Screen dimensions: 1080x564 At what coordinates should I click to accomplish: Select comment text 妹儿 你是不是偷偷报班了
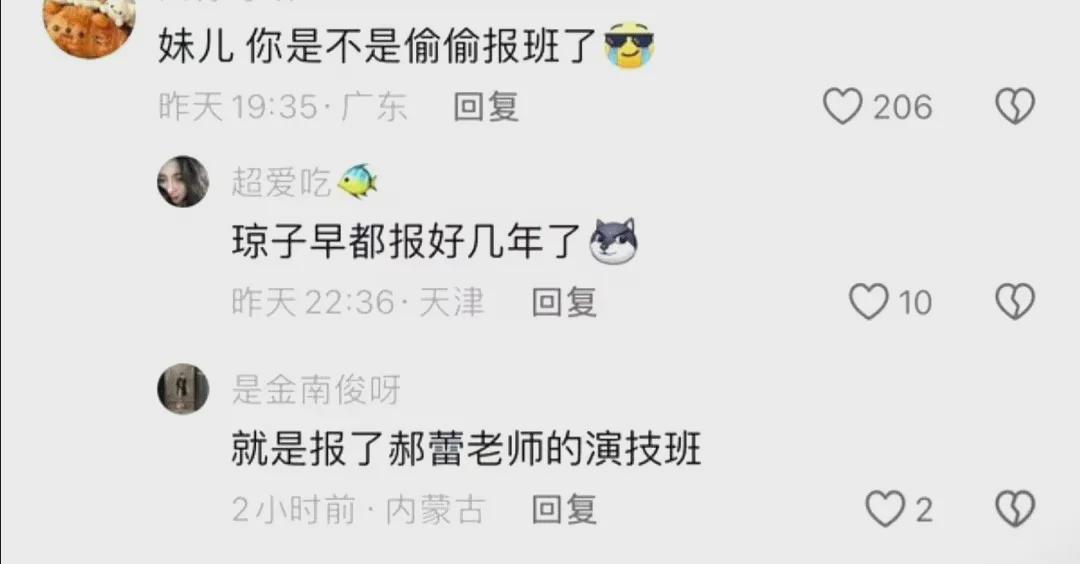pyautogui.click(x=377, y=45)
